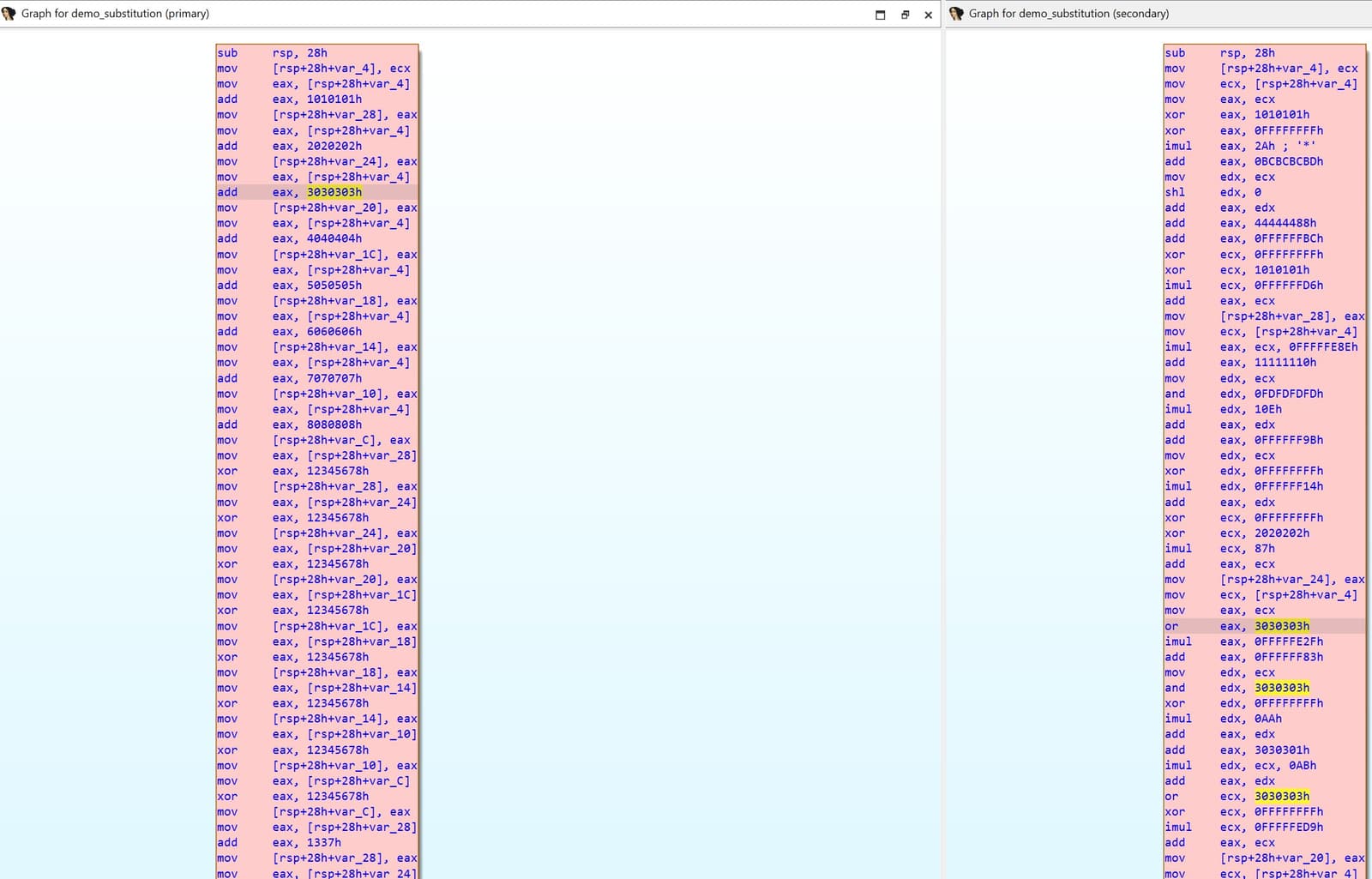Viewport: 1372px width, 879px height.
Task: Click 'imul ecx, 0FFFFFFD6h' instruction
Action: tap(1244, 286)
